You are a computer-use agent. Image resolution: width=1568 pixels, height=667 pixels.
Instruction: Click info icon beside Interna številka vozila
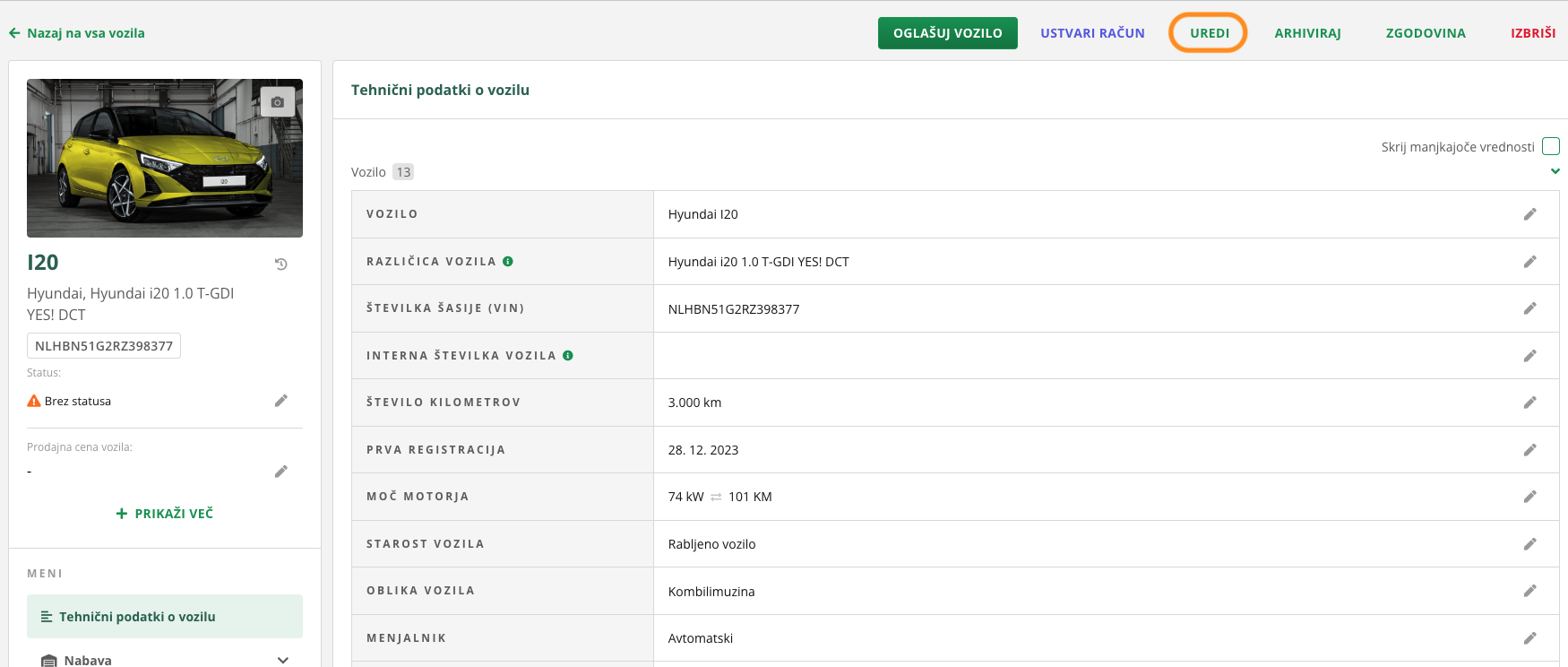[568, 356]
